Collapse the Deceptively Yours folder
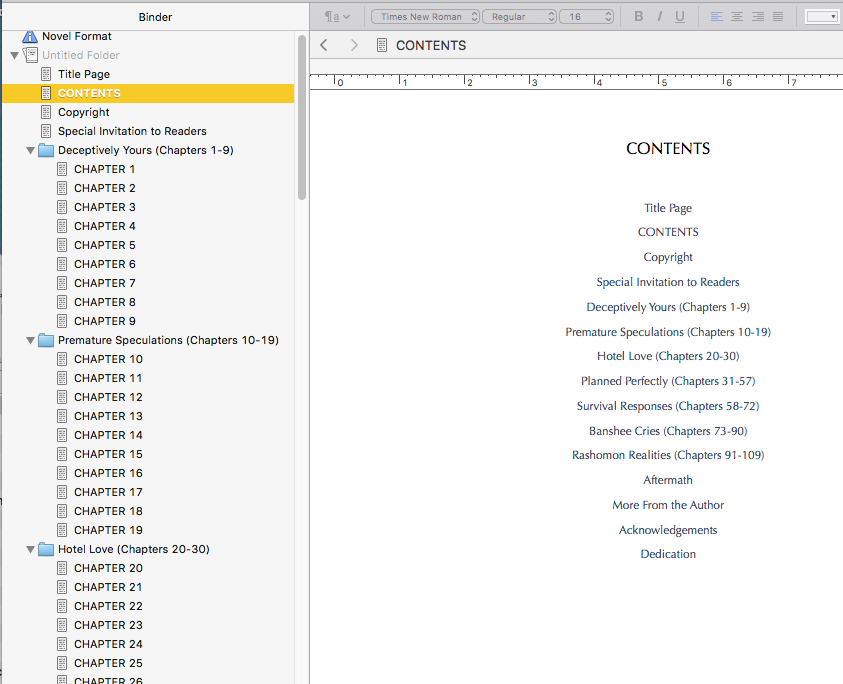Image resolution: width=843 pixels, height=684 pixels. (31, 150)
